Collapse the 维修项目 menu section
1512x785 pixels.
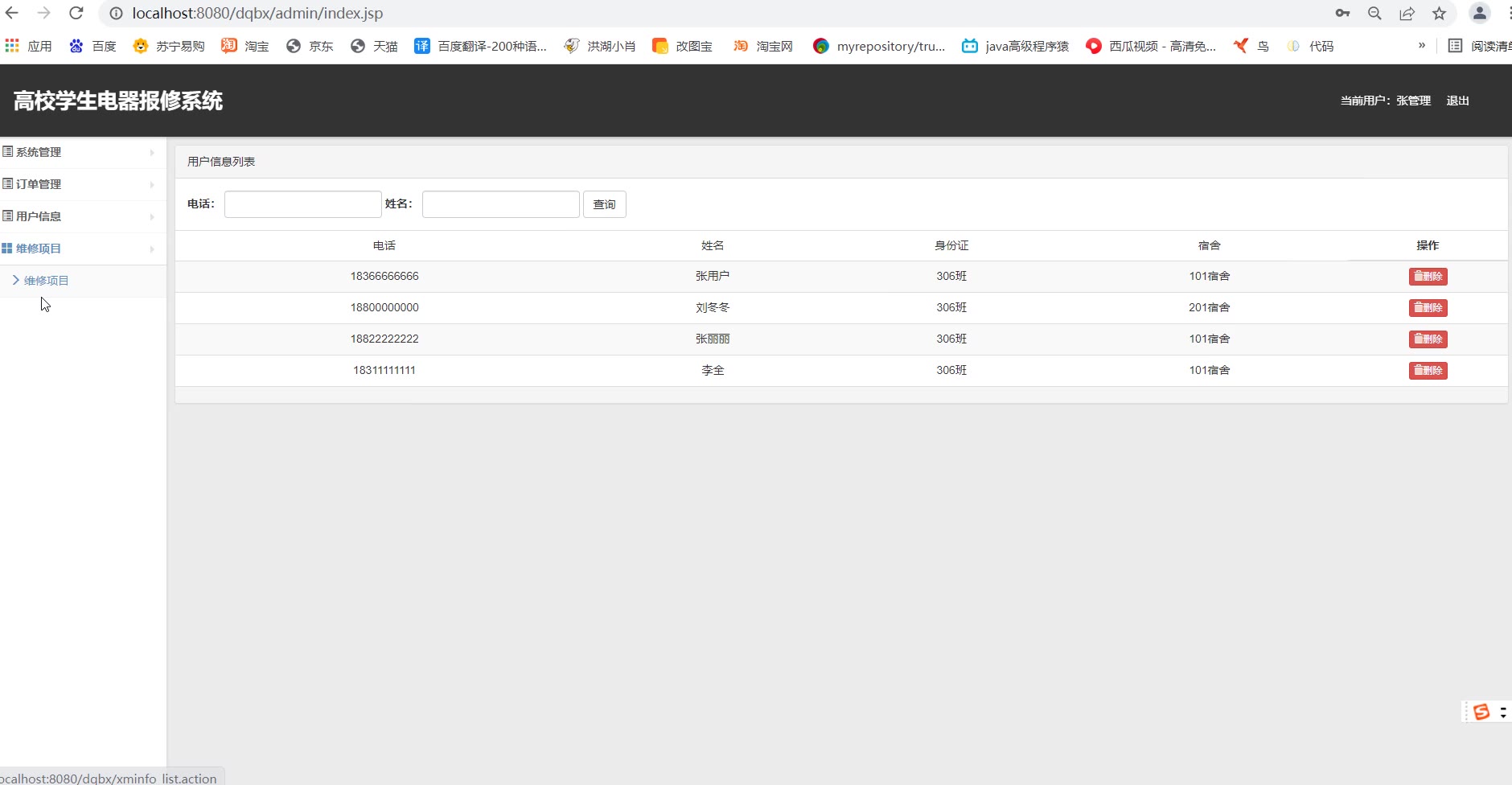coord(83,249)
